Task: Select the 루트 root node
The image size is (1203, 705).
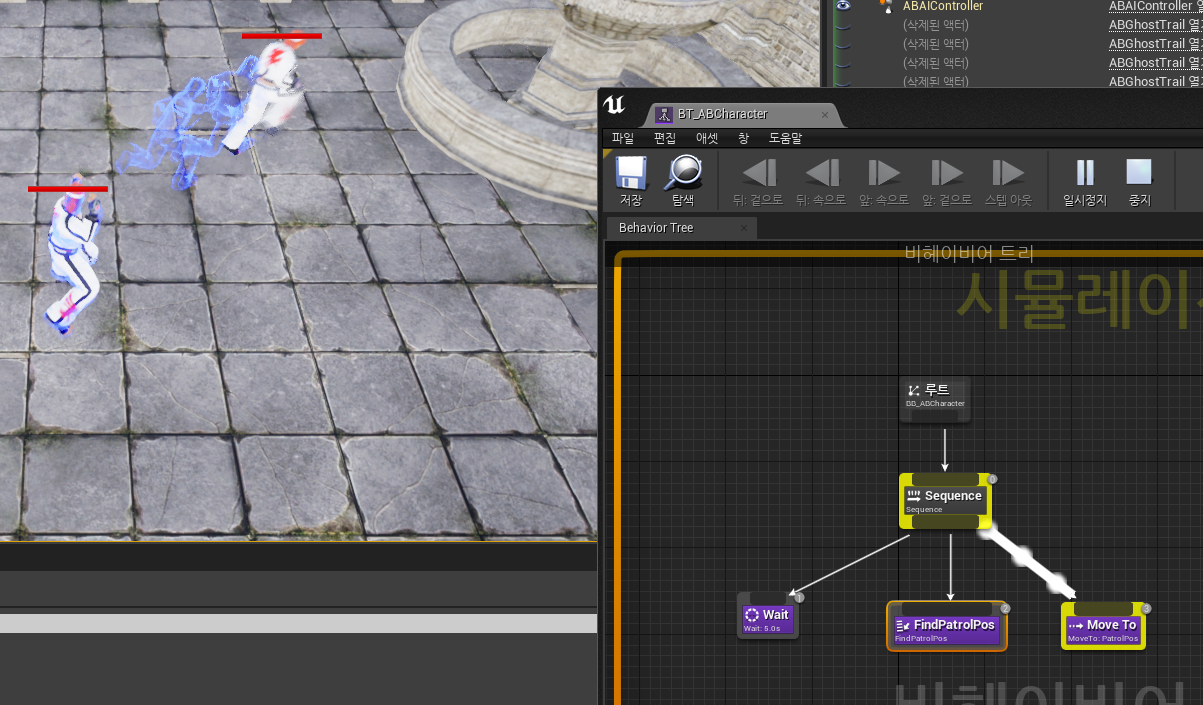Action: pyautogui.click(x=935, y=399)
